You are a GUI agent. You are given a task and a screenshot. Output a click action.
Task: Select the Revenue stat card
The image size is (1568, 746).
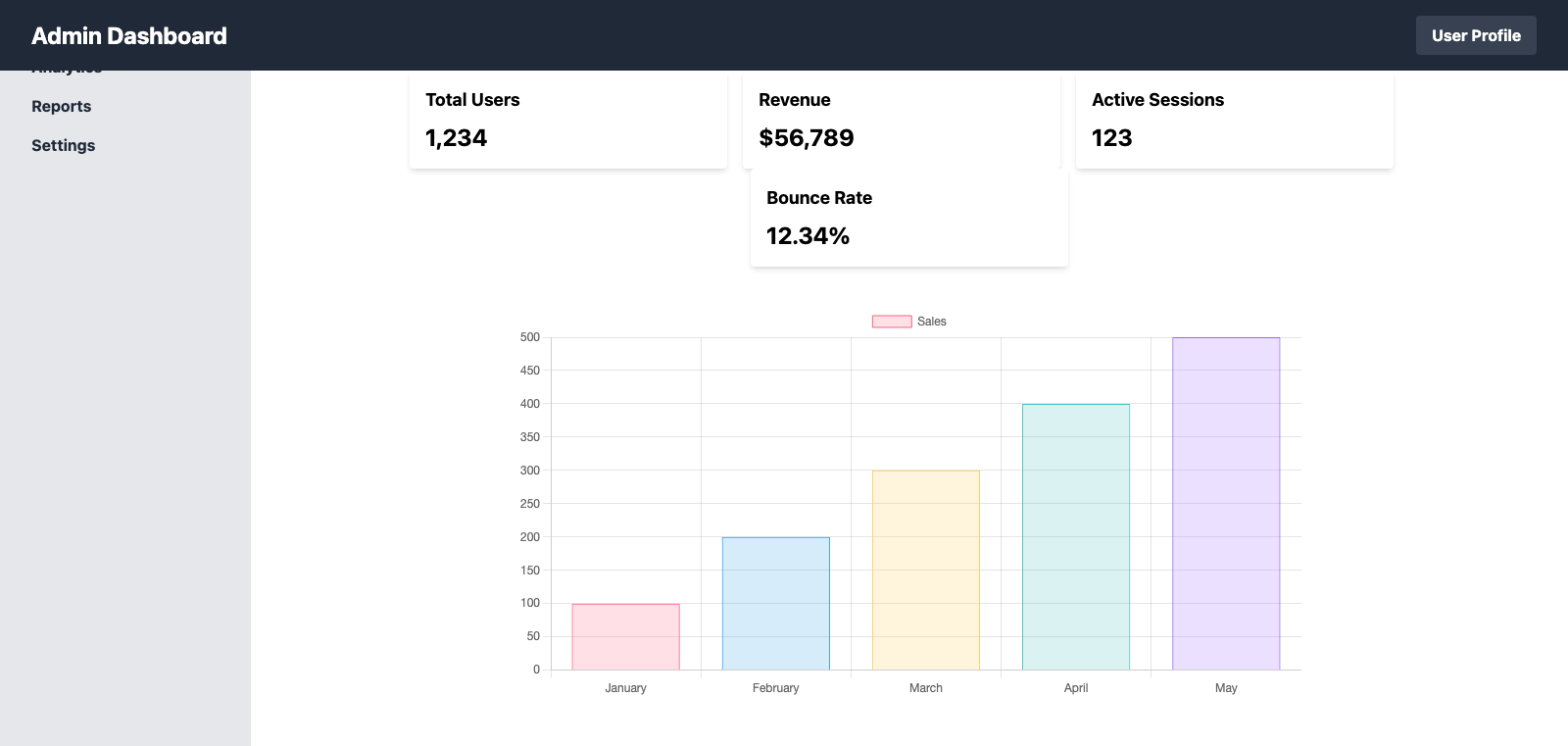click(x=901, y=122)
